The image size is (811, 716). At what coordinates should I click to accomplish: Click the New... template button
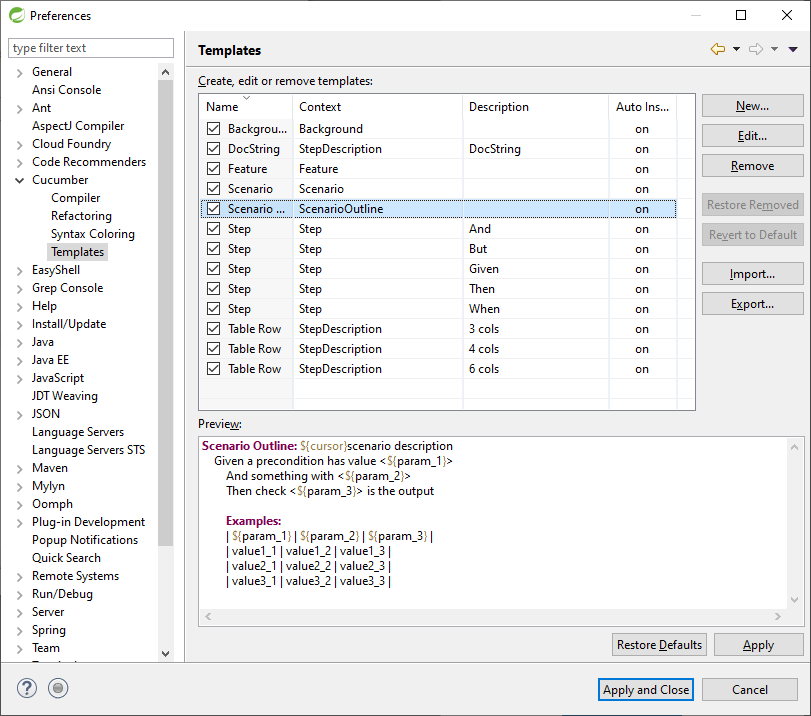point(752,106)
